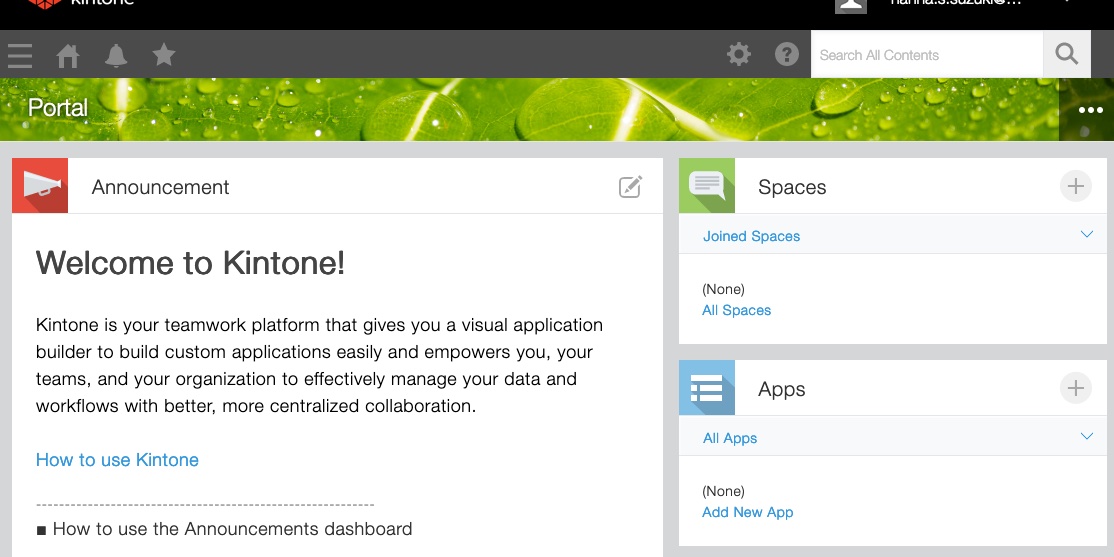
Task: Open the help question mark
Action: point(786,55)
